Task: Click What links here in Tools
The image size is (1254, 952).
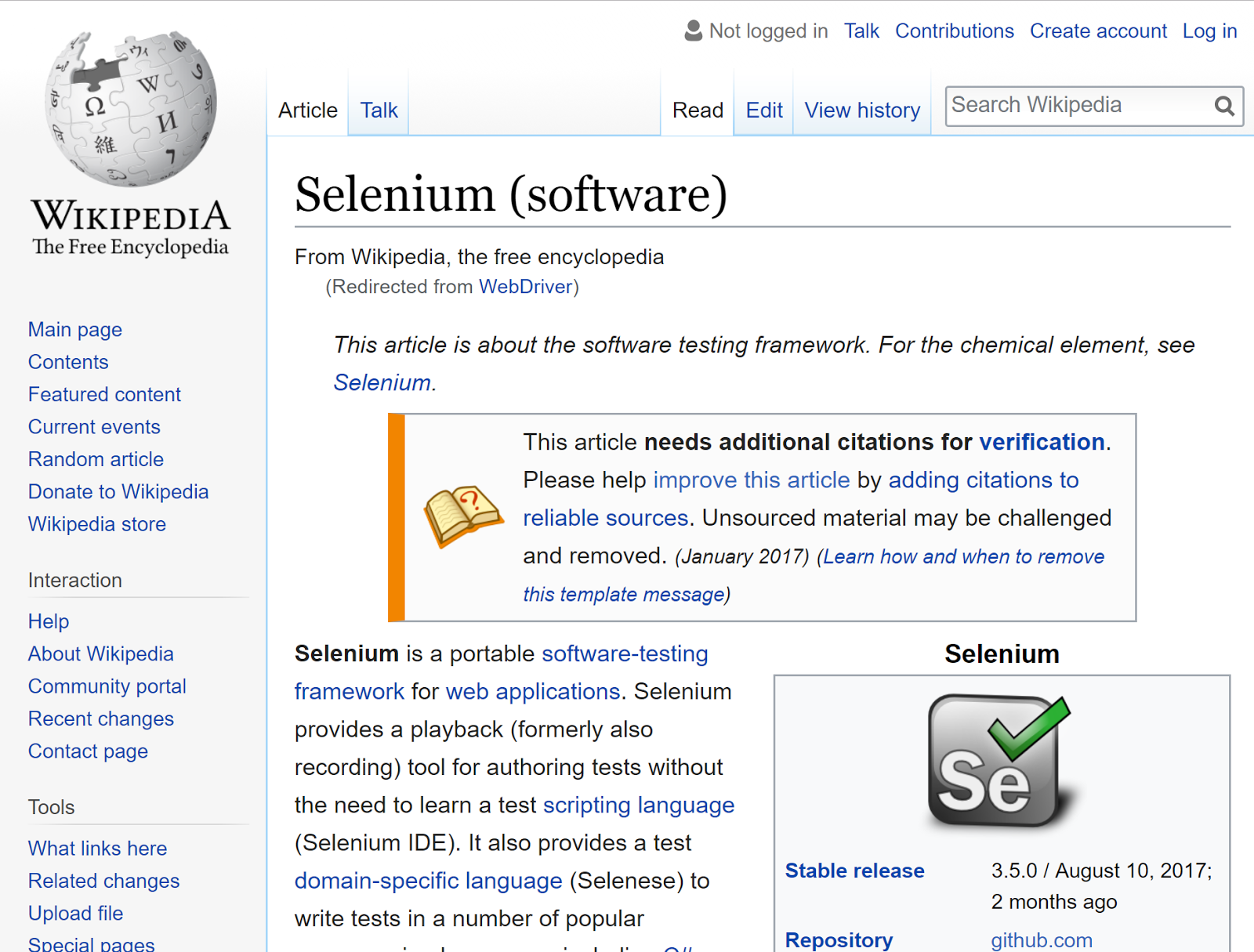Action: 97,849
